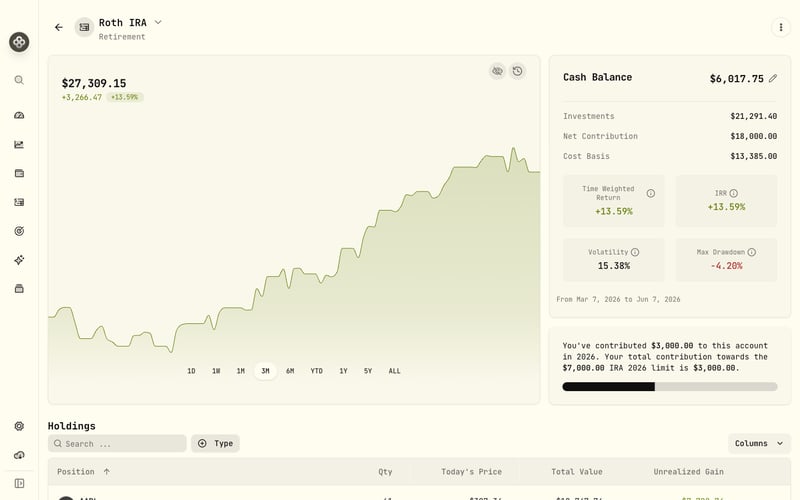This screenshot has height=500, width=800.
Task: Go back using the arrow icon
Action: (x=59, y=28)
